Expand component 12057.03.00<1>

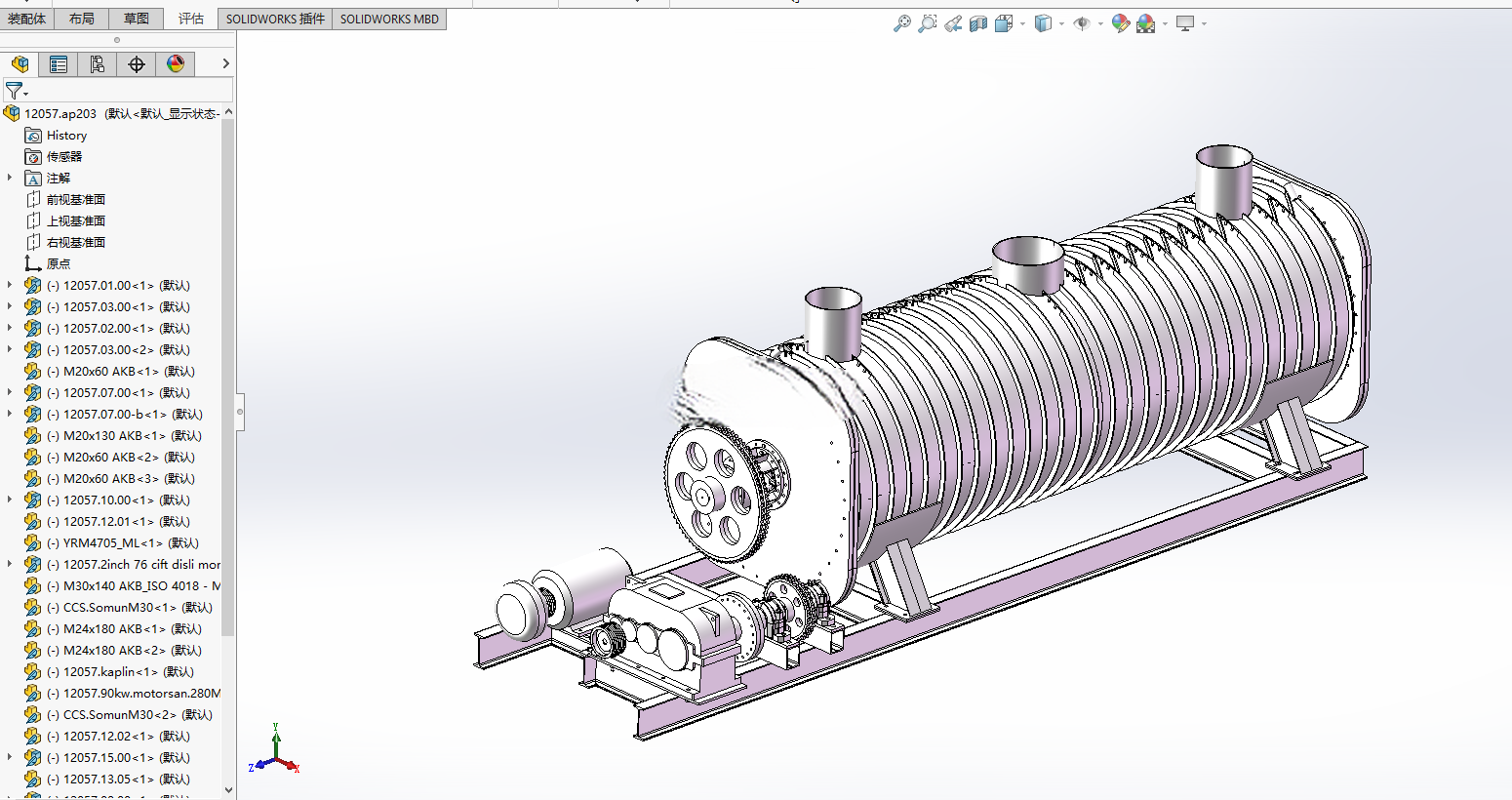coord(10,307)
